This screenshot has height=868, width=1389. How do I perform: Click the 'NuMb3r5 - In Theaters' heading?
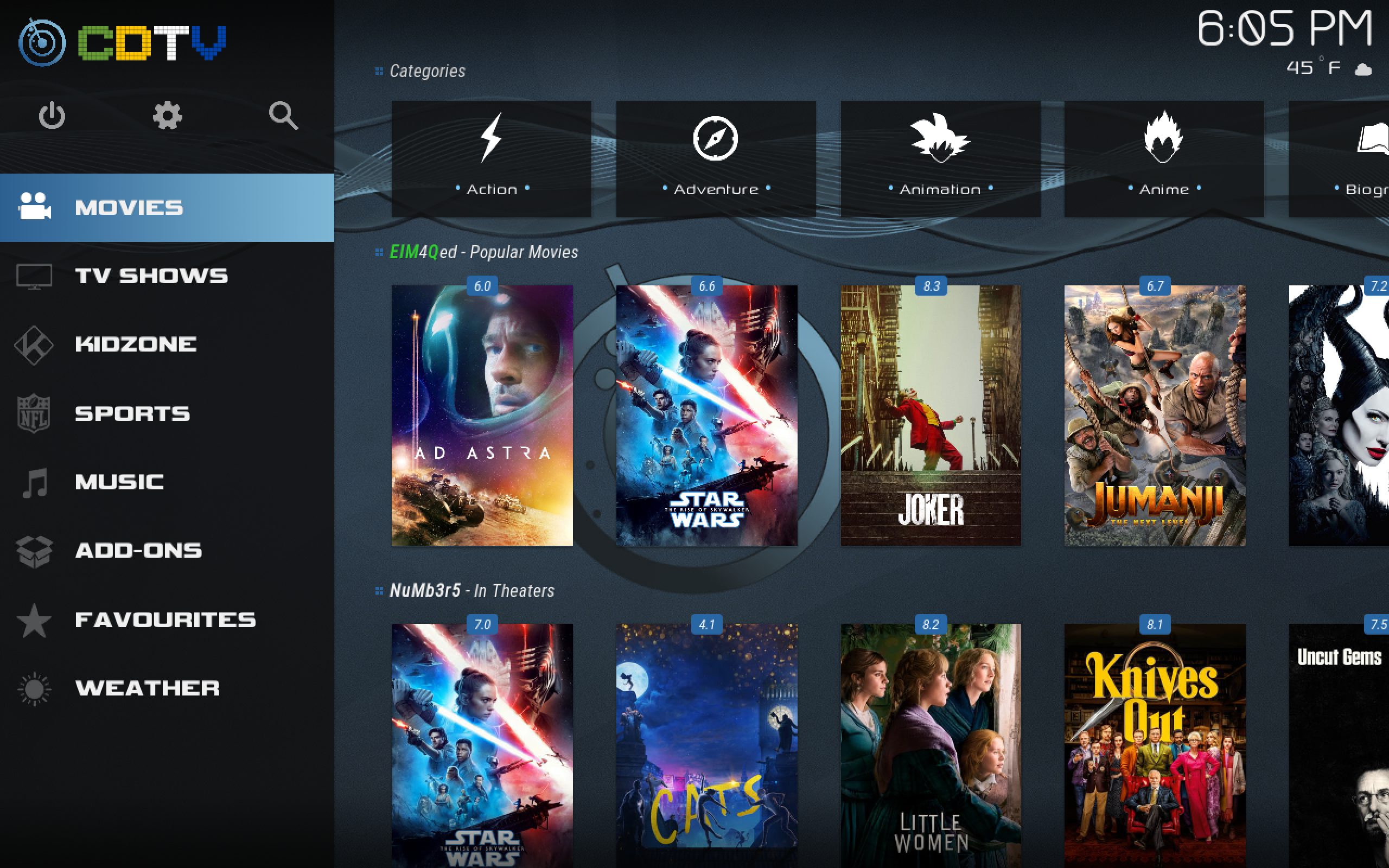coord(472,591)
